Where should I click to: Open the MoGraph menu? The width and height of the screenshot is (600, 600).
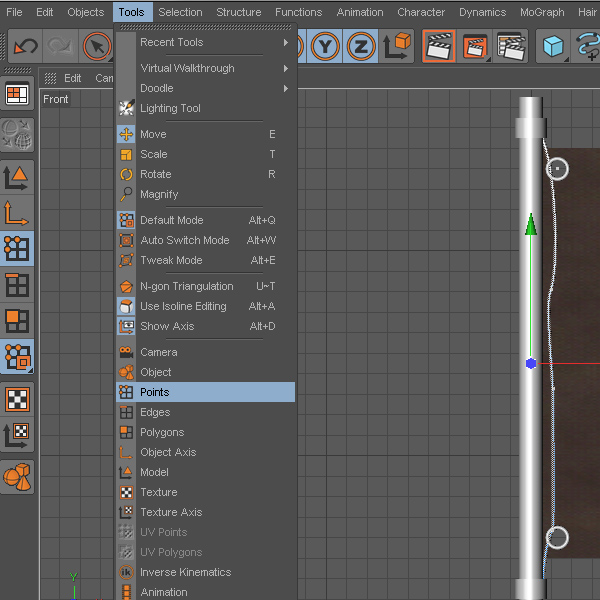542,12
